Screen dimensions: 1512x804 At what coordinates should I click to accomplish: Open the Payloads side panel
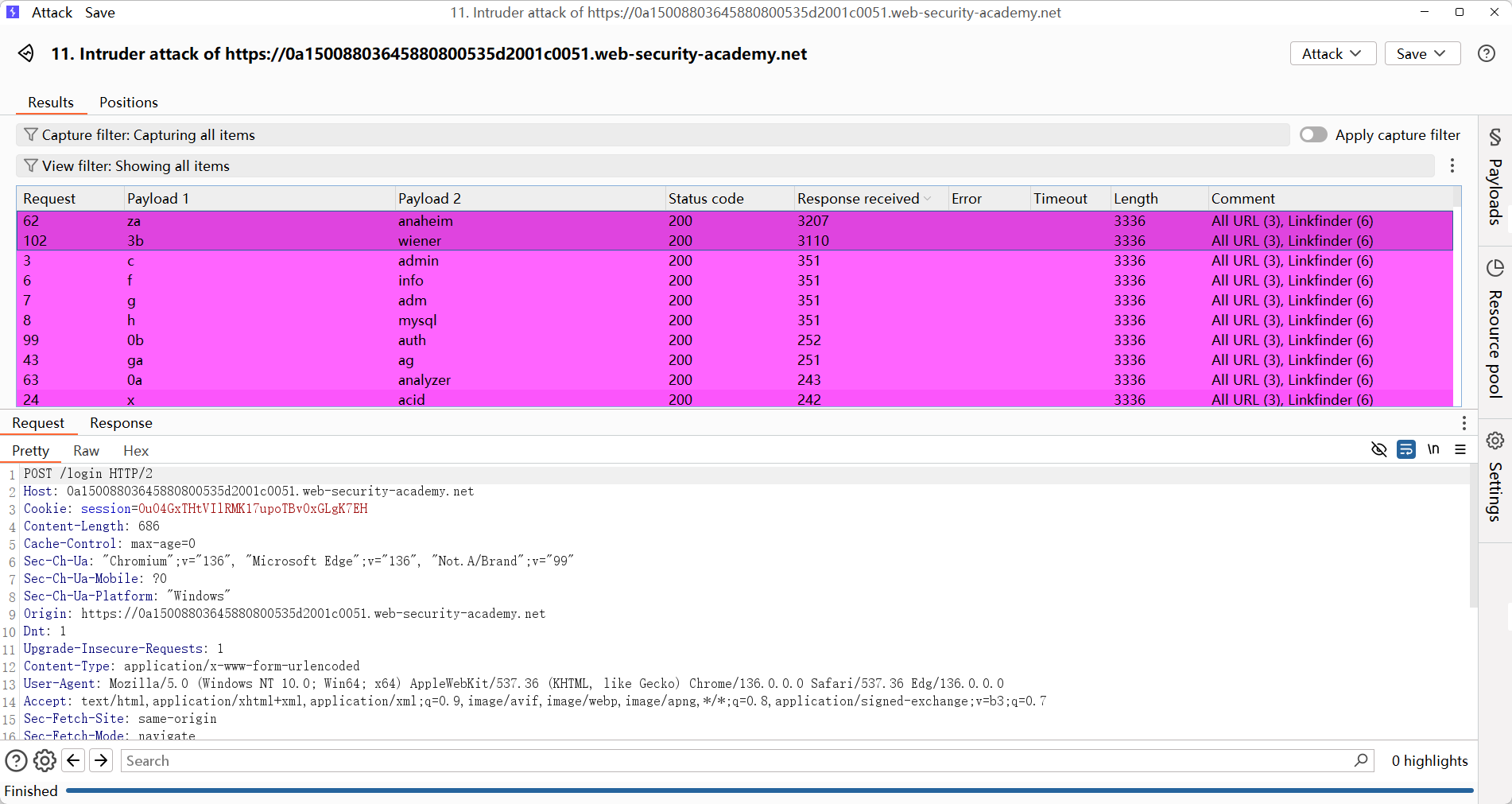coord(1495,179)
